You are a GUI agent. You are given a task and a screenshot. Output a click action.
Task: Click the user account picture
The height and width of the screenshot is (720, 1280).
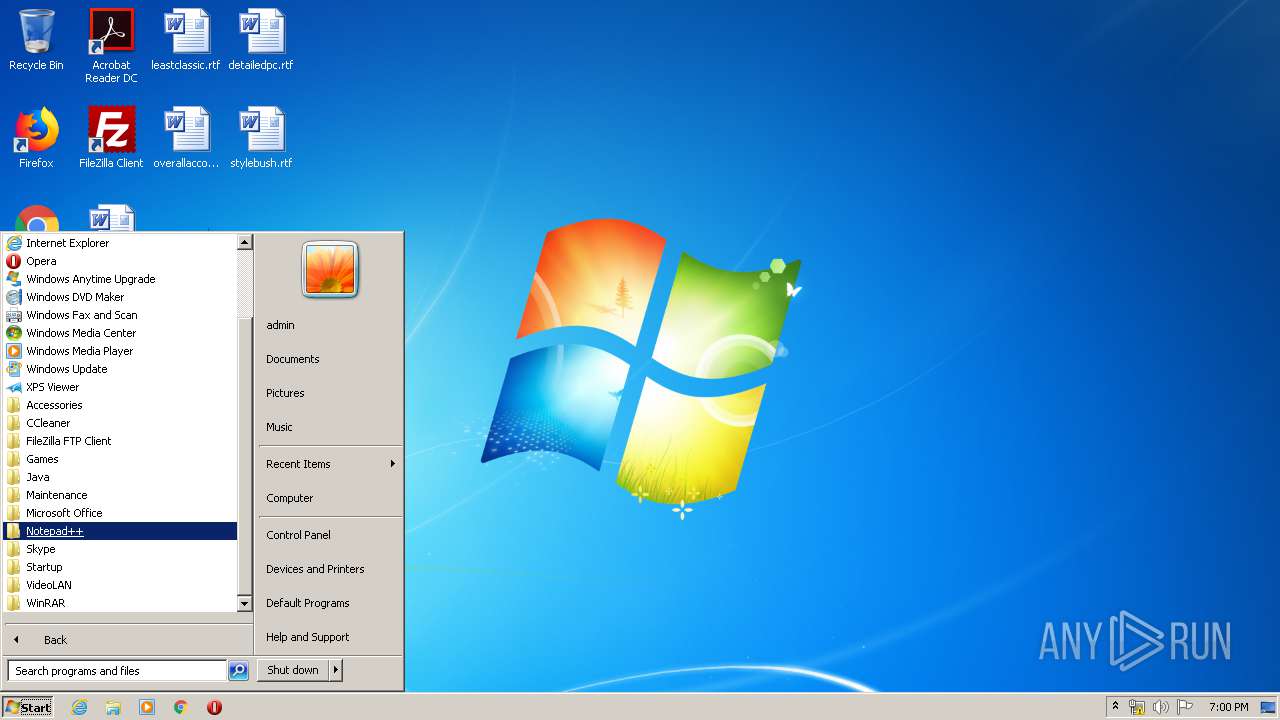(330, 270)
